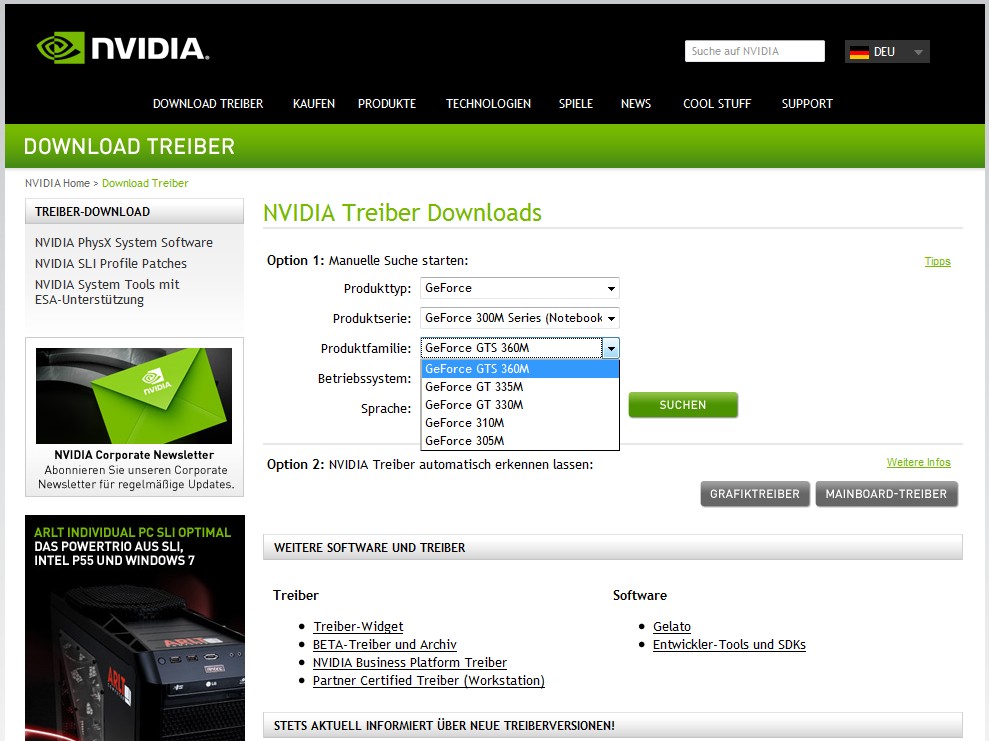Screen dimensions: 989x741
Task: Open Partner Certified Treiber (Workstation) link
Action: tap(429, 680)
